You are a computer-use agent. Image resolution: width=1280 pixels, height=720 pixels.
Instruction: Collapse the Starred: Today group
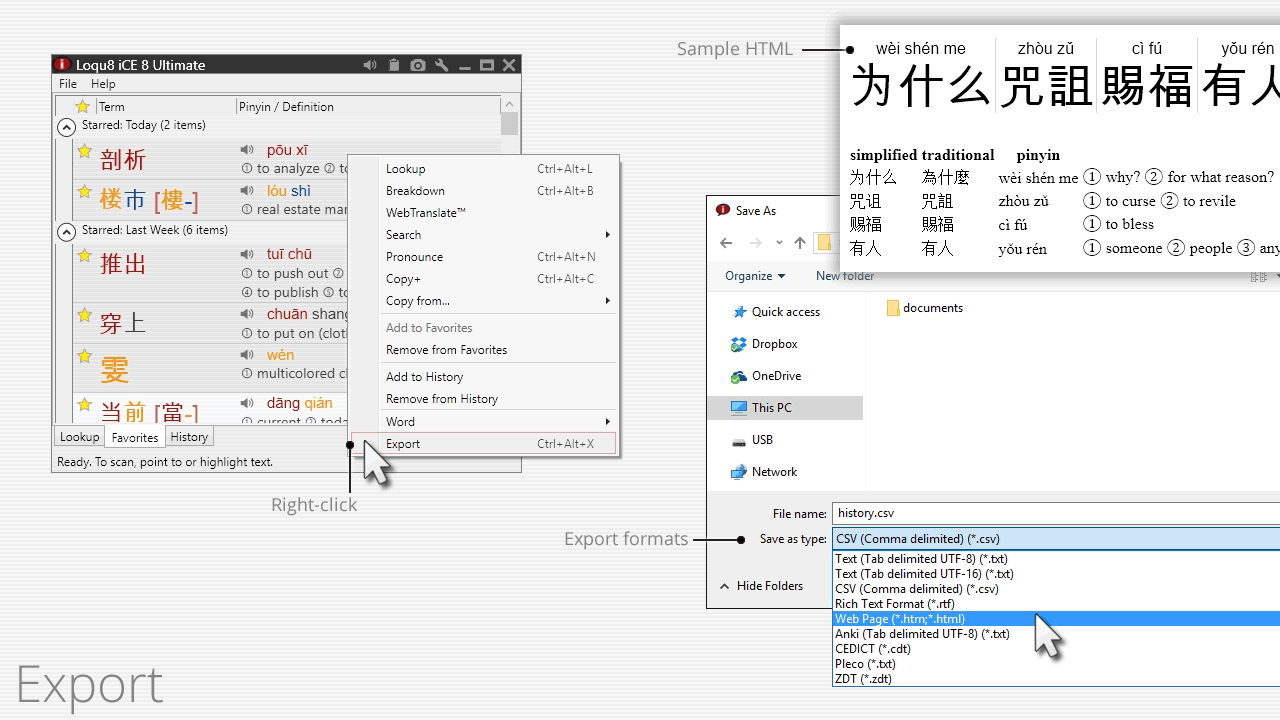66,127
